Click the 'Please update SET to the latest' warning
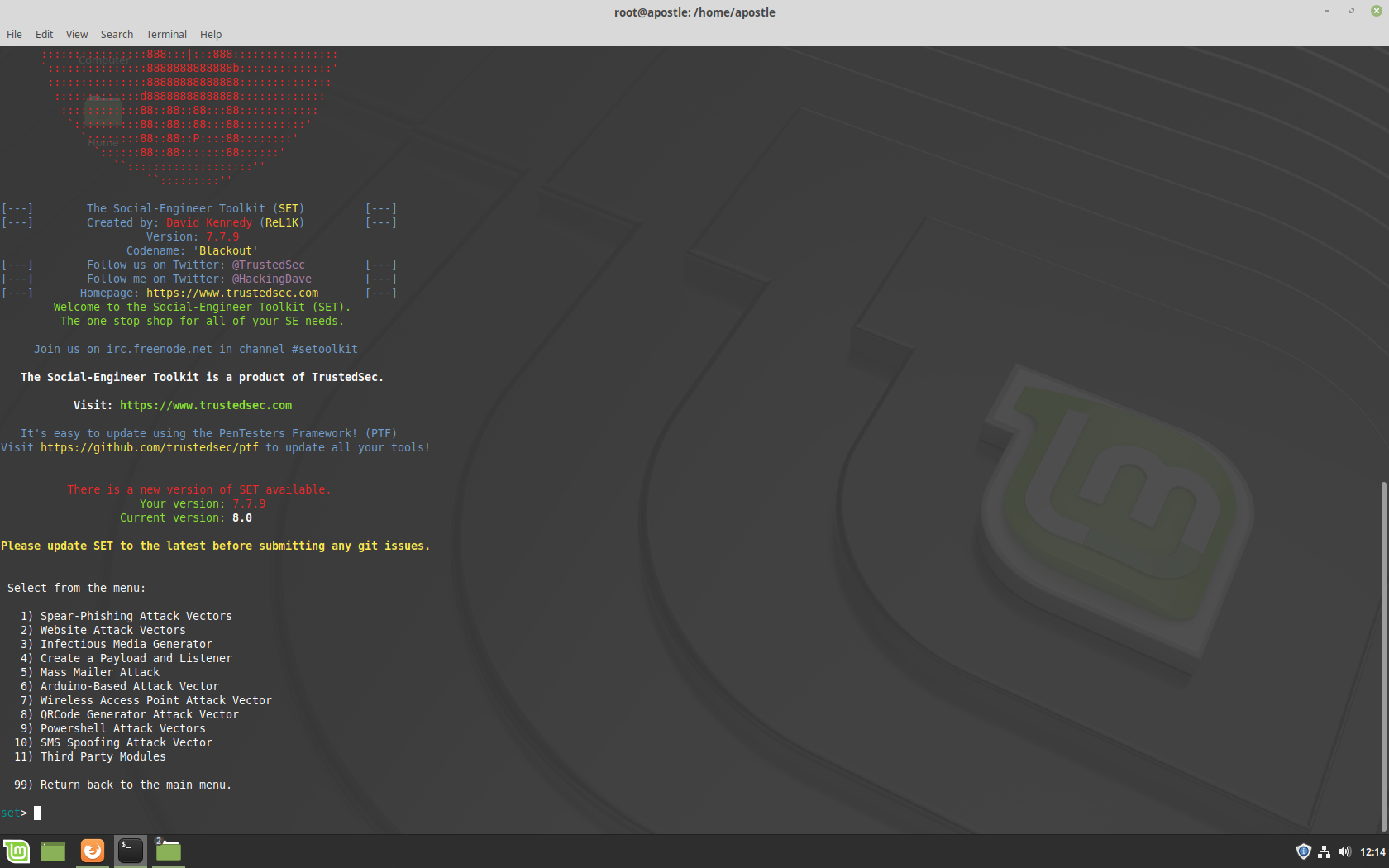Image resolution: width=1389 pixels, height=868 pixels. (216, 546)
